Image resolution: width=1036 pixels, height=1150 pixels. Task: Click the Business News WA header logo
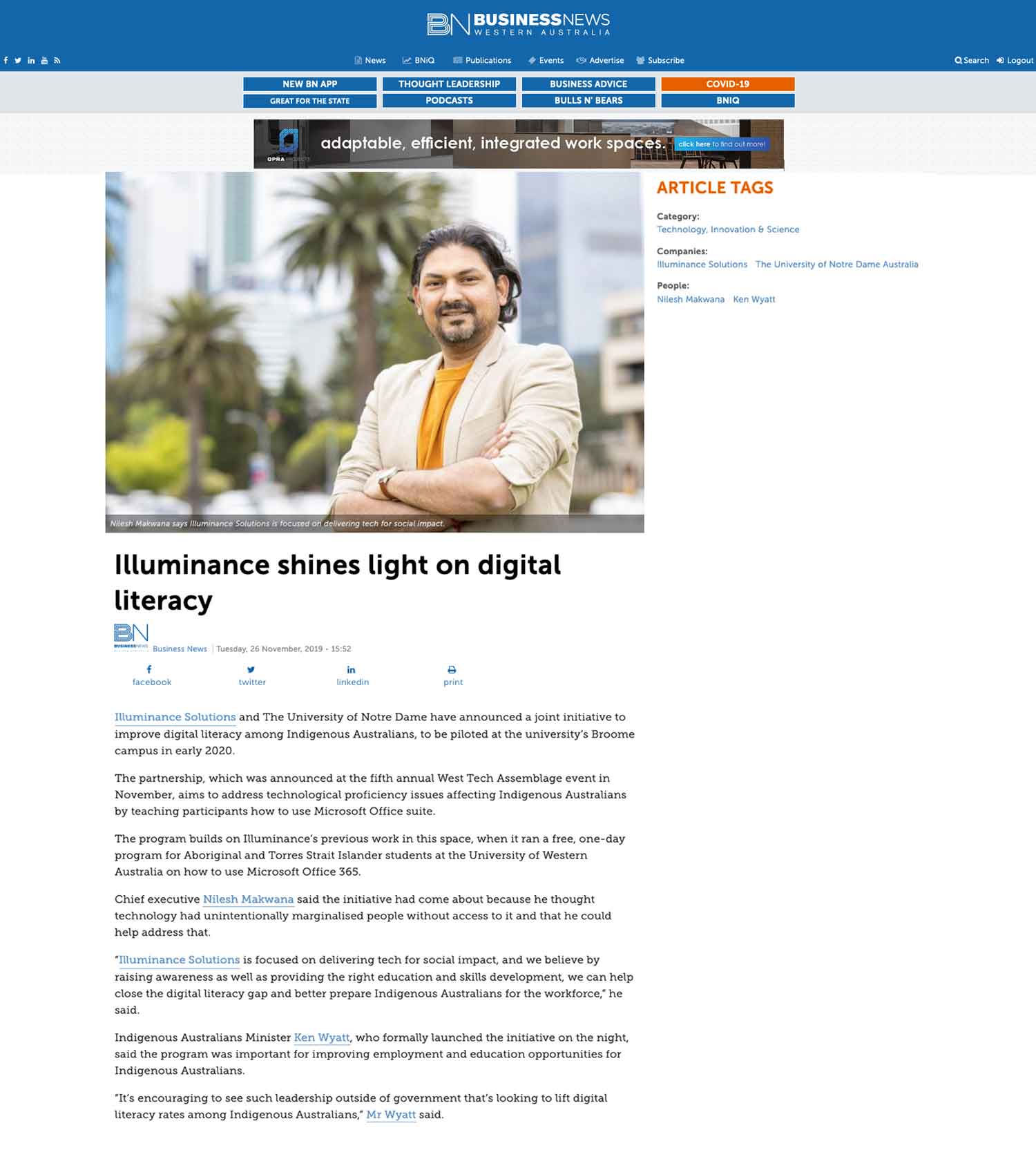click(518, 24)
